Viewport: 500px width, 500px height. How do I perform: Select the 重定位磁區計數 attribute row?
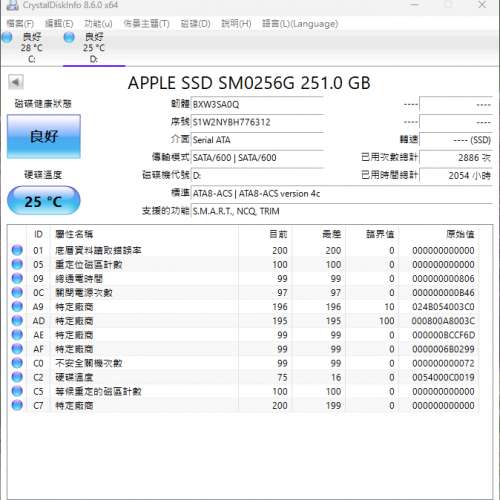coord(243,264)
